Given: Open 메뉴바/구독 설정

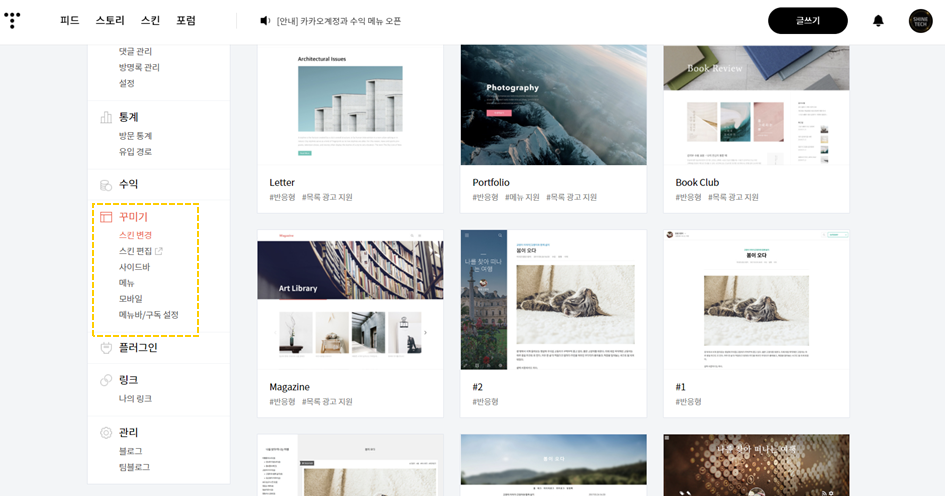Looking at the screenshot, I should tap(148, 315).
